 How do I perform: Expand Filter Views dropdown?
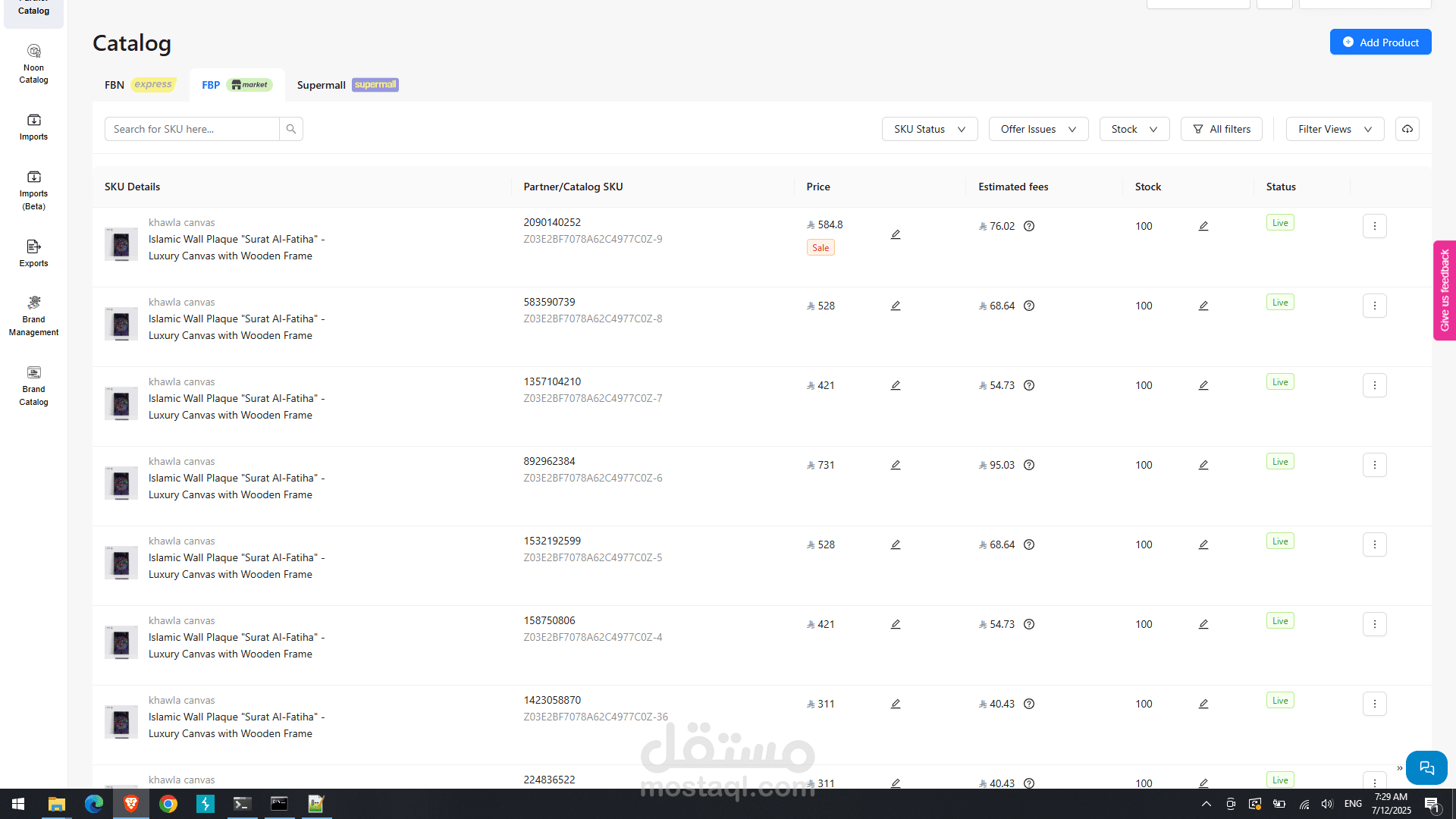1335,129
